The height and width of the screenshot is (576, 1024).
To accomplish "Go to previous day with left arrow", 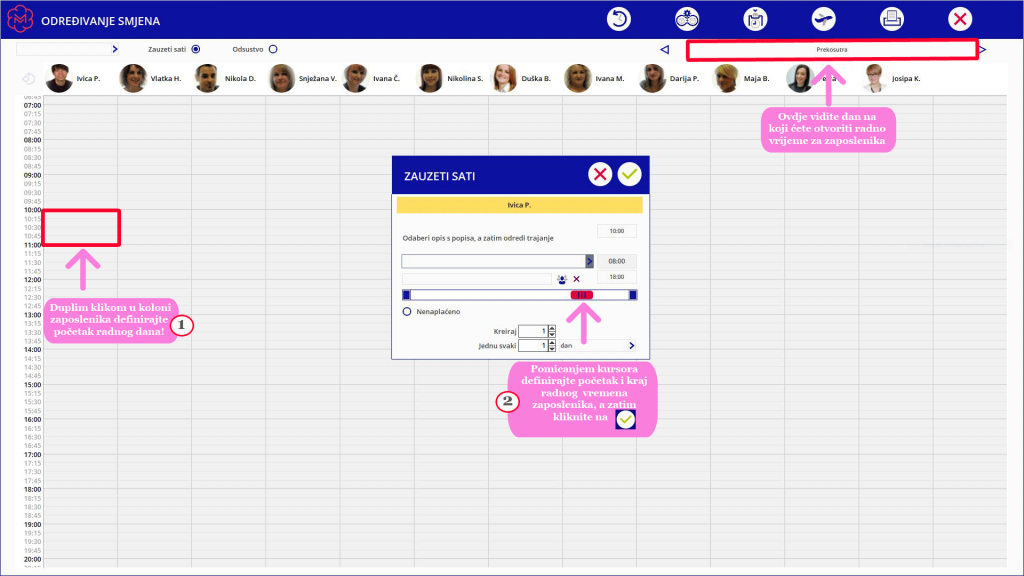I will coord(664,50).
